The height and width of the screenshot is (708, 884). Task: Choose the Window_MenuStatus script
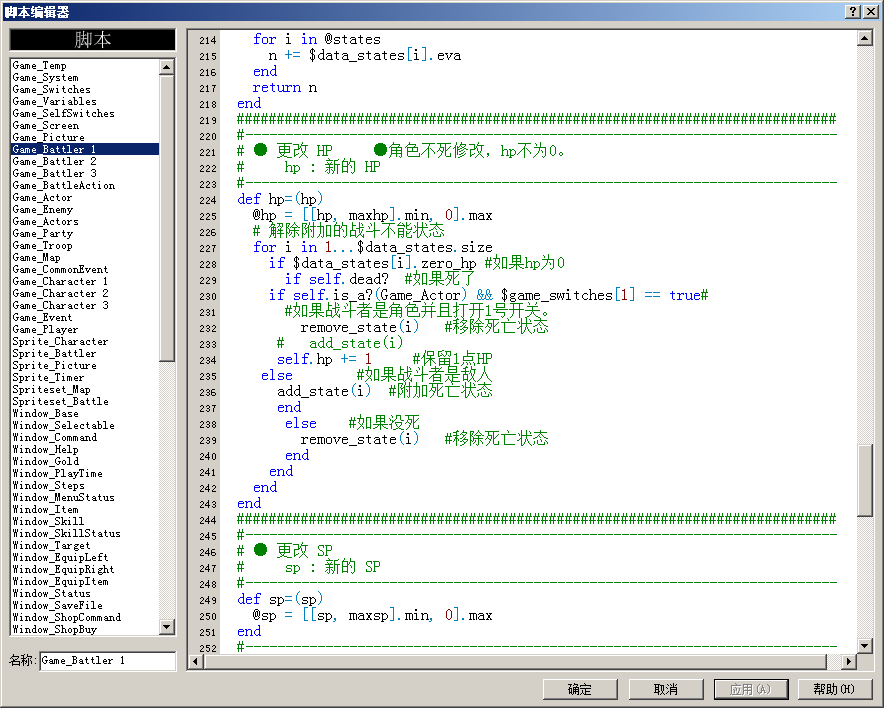tap(85, 497)
